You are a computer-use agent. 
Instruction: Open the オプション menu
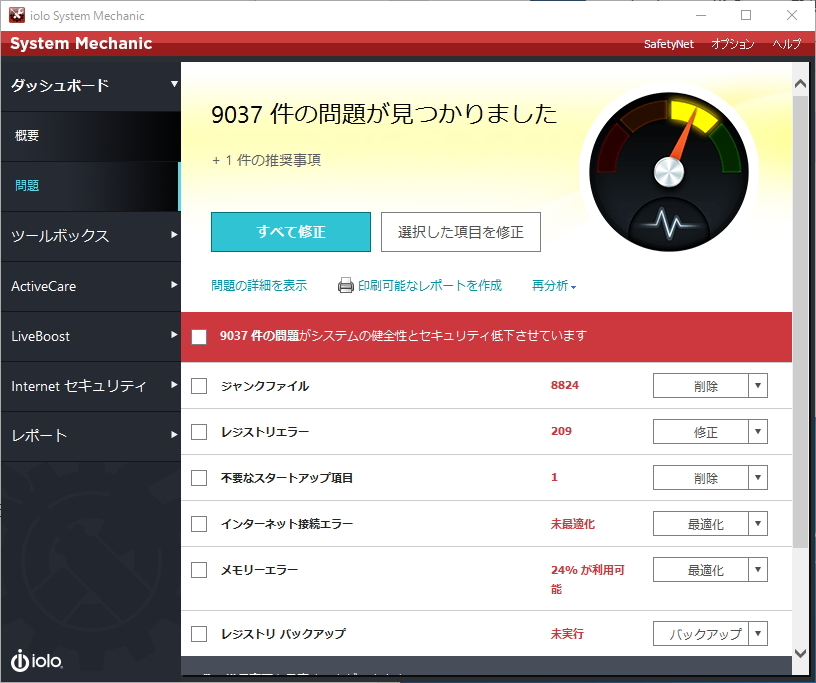click(x=733, y=44)
